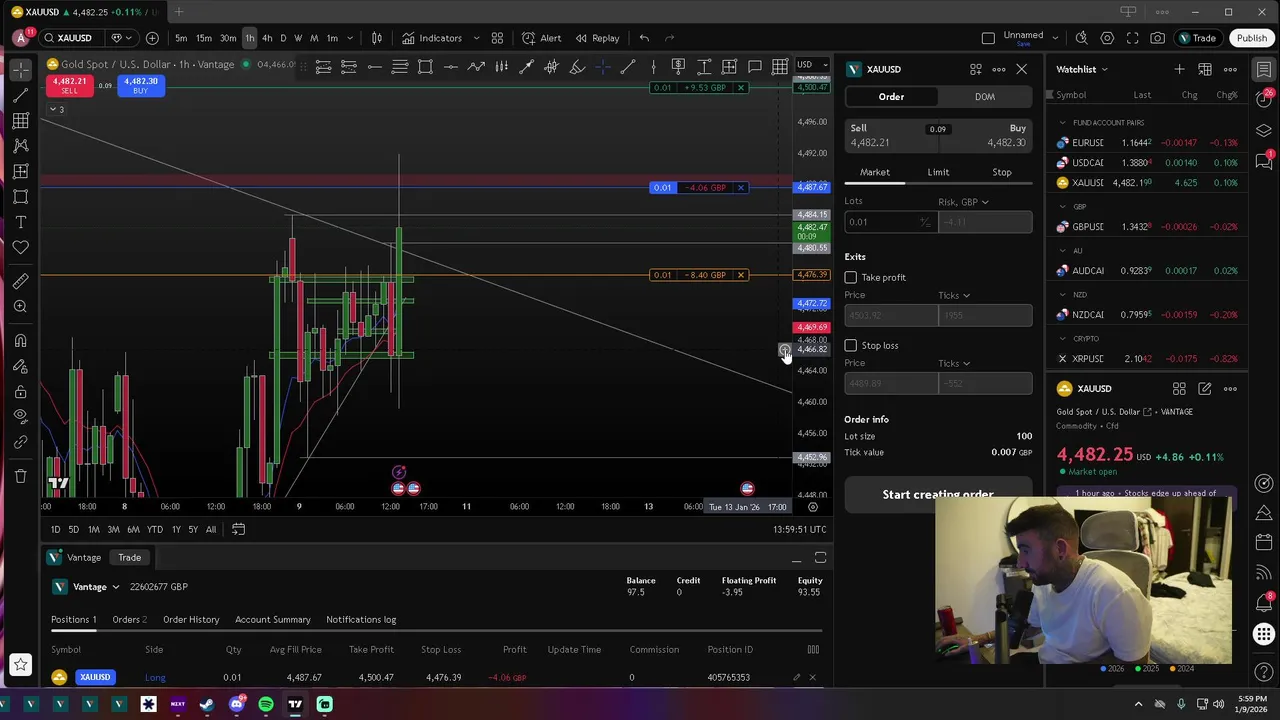Add symbol to watchlist with plus icon
The image size is (1280, 720).
click(1179, 69)
